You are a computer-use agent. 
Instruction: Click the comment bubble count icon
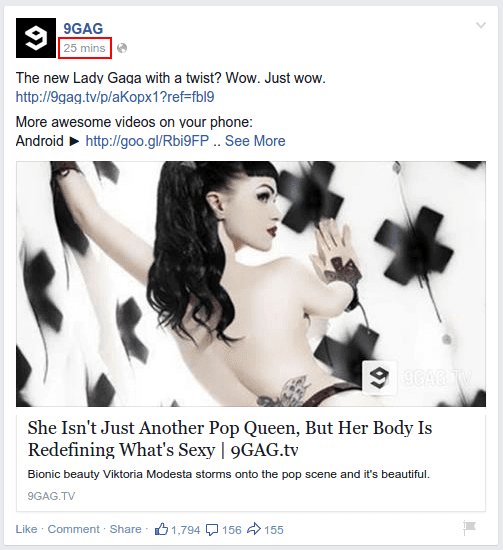click(212, 530)
